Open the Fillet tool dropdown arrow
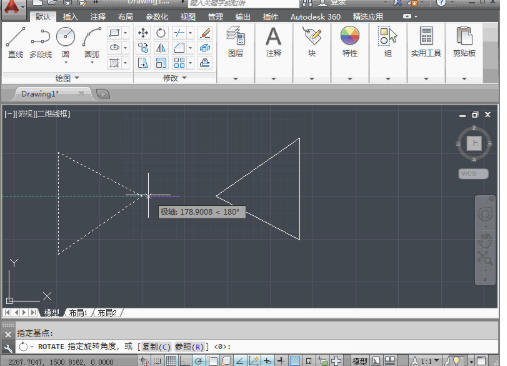 click(190, 48)
